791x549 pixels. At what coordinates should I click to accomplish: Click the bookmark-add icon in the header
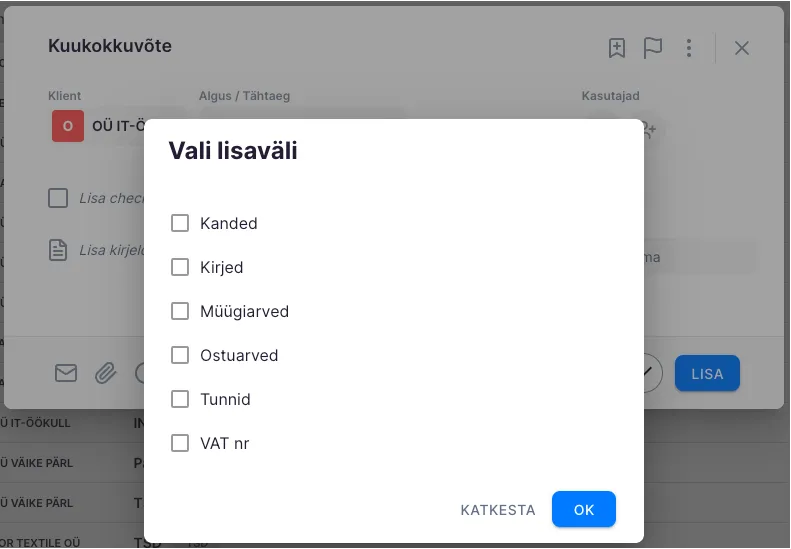click(x=617, y=48)
